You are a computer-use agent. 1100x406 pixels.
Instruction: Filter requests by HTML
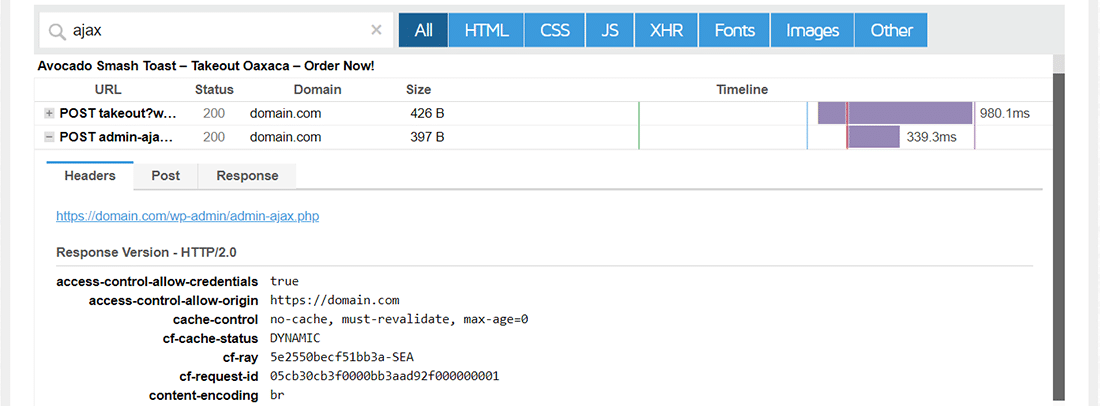(x=486, y=30)
